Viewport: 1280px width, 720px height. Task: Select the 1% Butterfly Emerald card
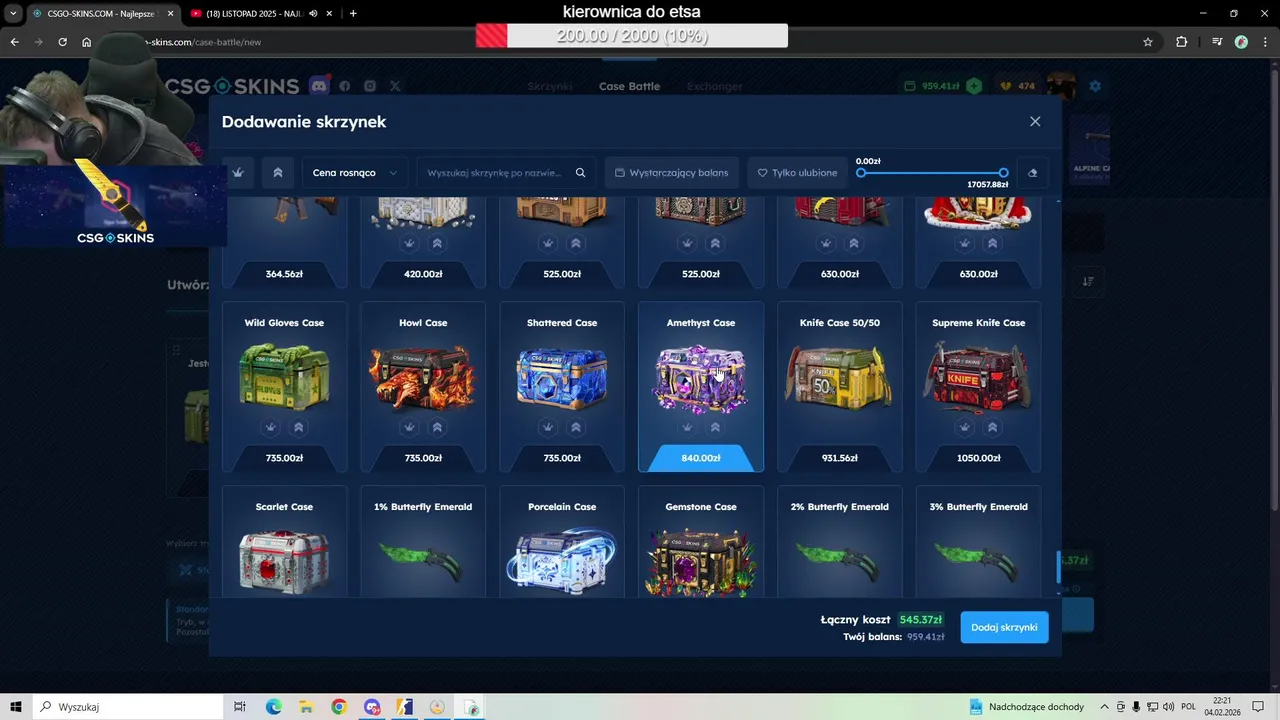pos(423,541)
